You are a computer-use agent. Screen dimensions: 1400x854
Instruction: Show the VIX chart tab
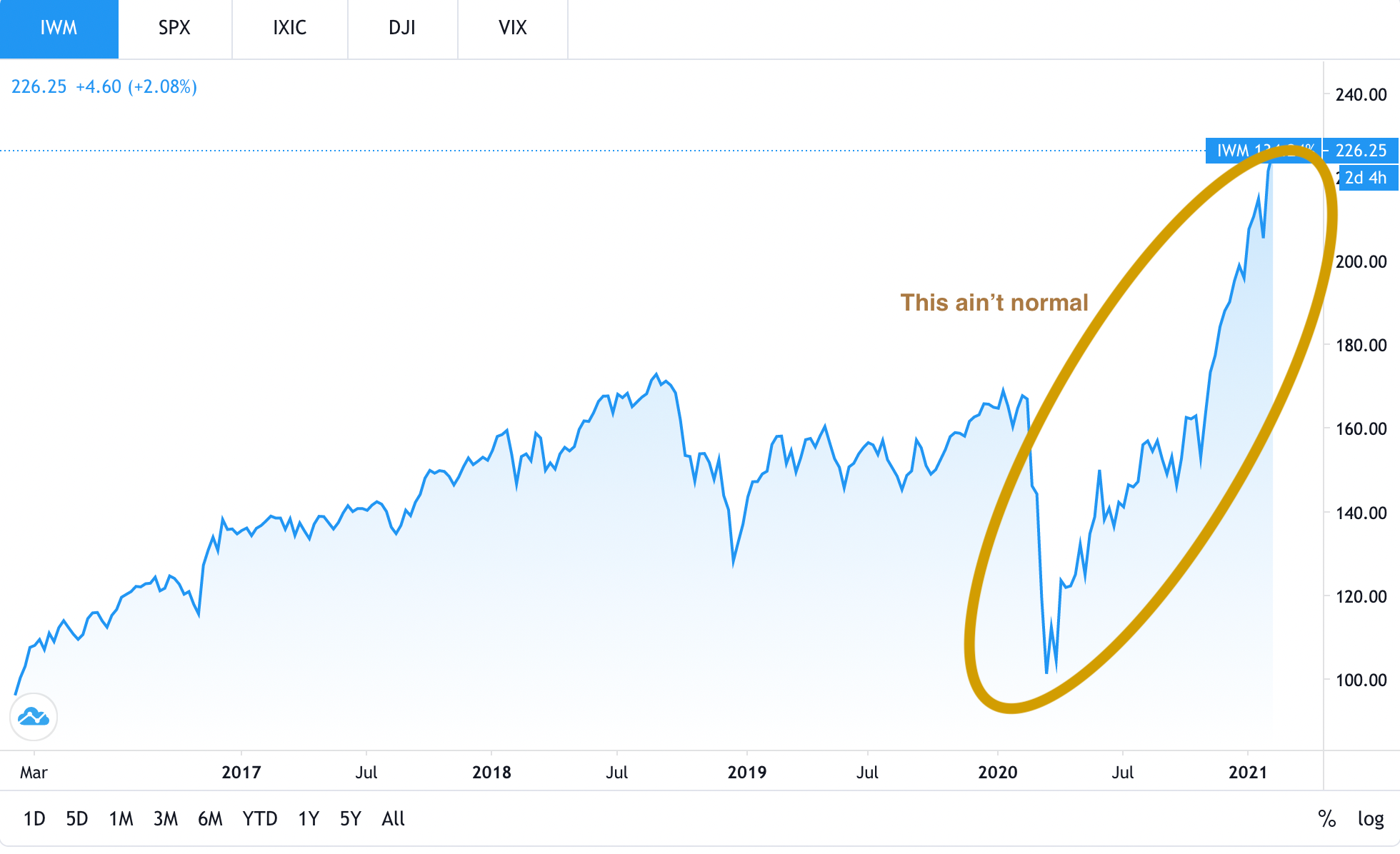512,29
